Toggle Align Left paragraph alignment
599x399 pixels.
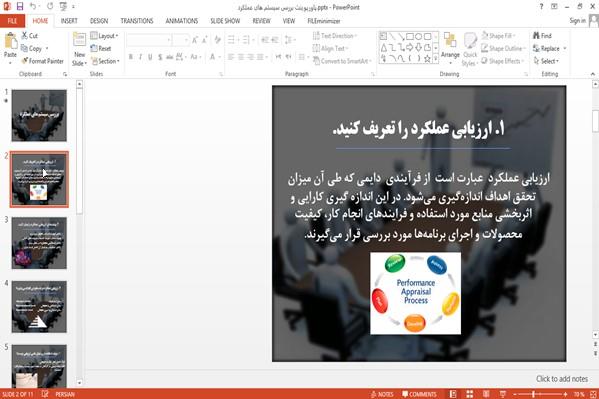point(231,57)
